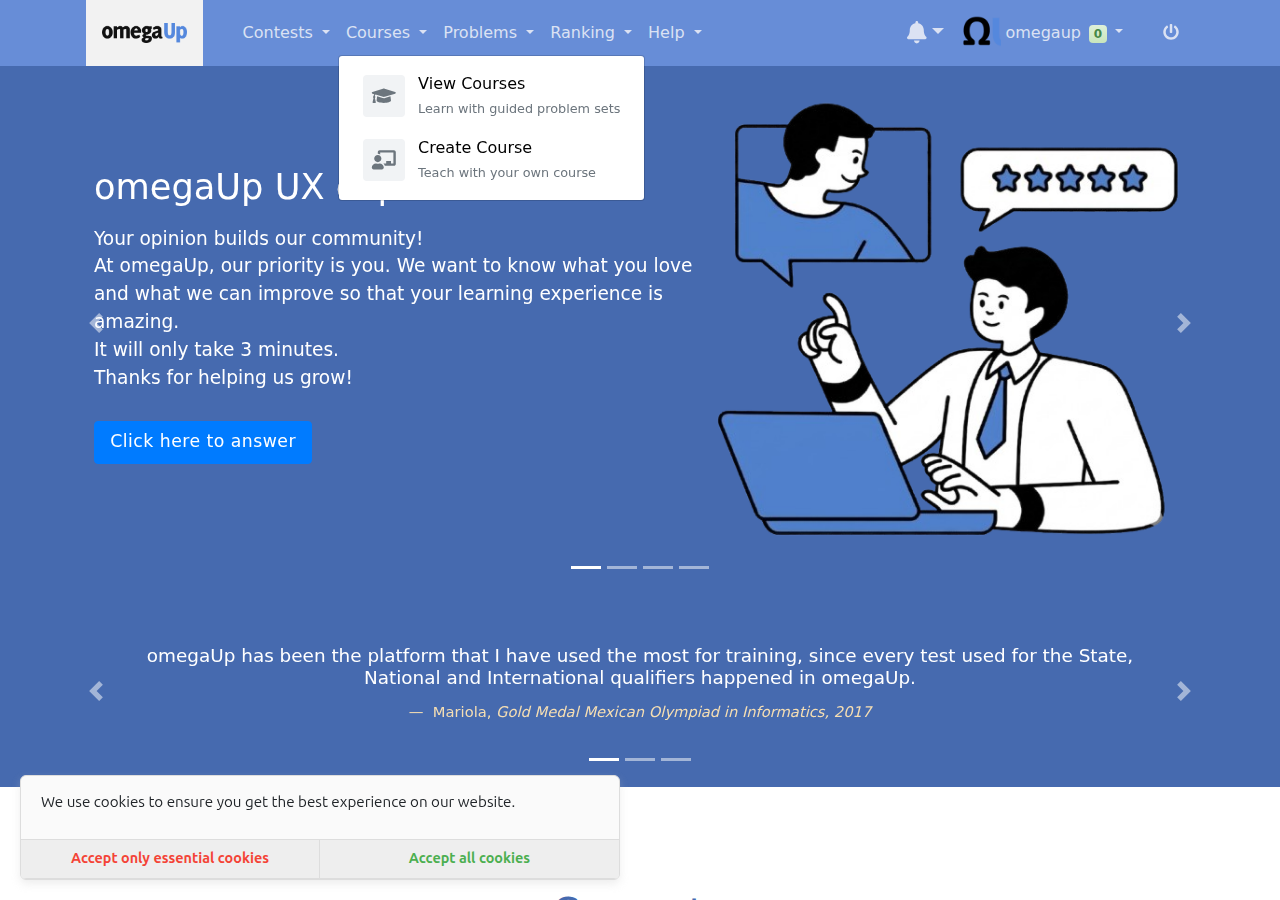Click the survey illustration with laptop
This screenshot has width=1280, height=900.
pos(947,318)
